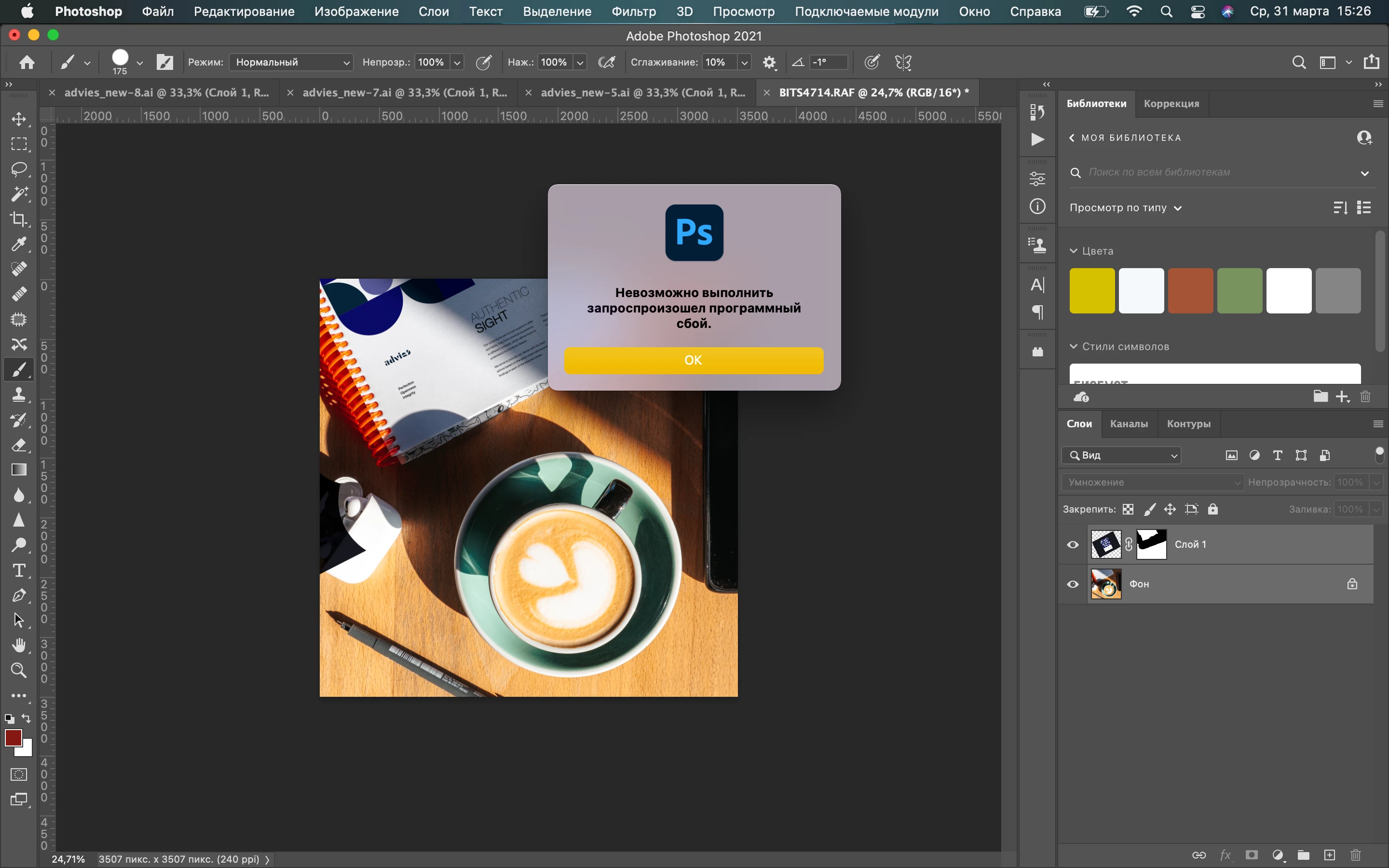
Task: Pick the yellow library color swatch
Action: point(1092,290)
